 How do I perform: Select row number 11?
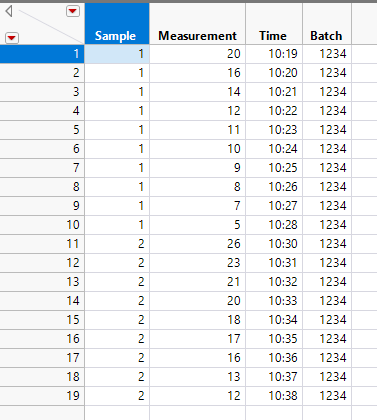42,244
